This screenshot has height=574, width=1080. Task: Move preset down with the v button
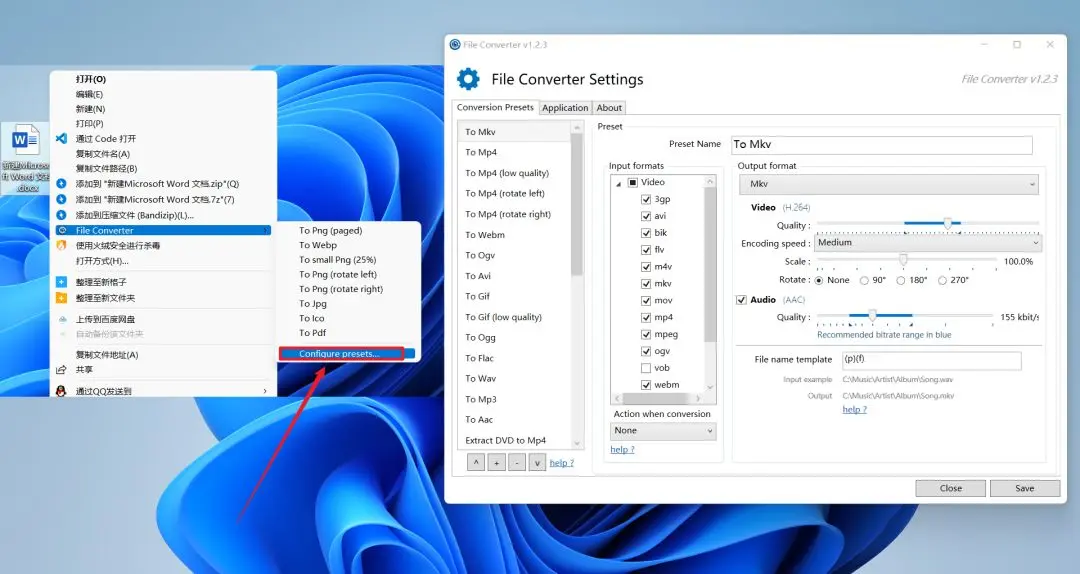pyautogui.click(x=537, y=462)
